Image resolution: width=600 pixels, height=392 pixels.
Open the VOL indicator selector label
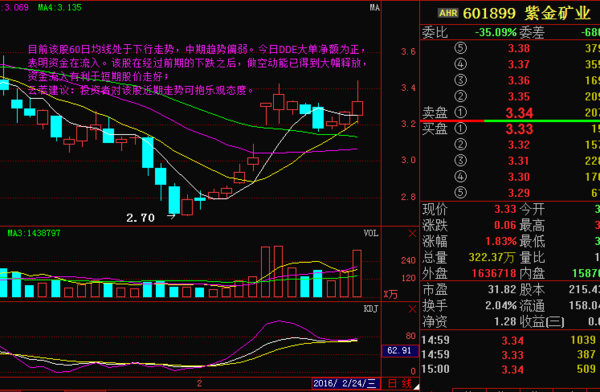[371, 233]
